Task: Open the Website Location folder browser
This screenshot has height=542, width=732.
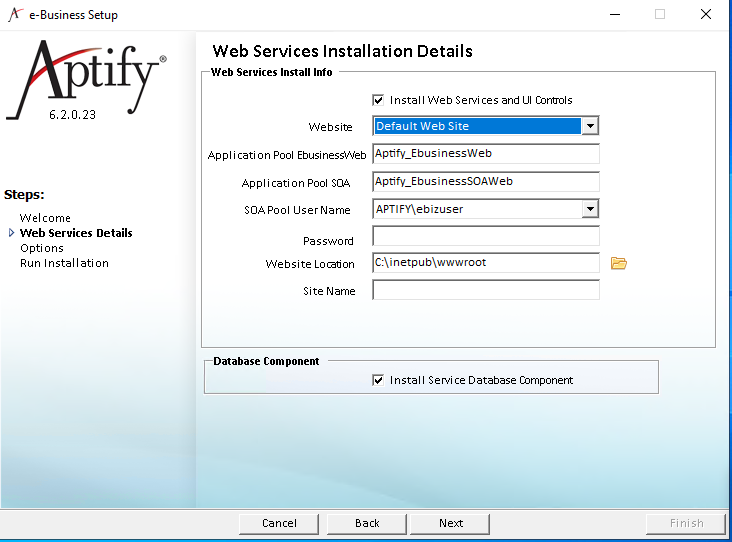Action: (x=619, y=263)
